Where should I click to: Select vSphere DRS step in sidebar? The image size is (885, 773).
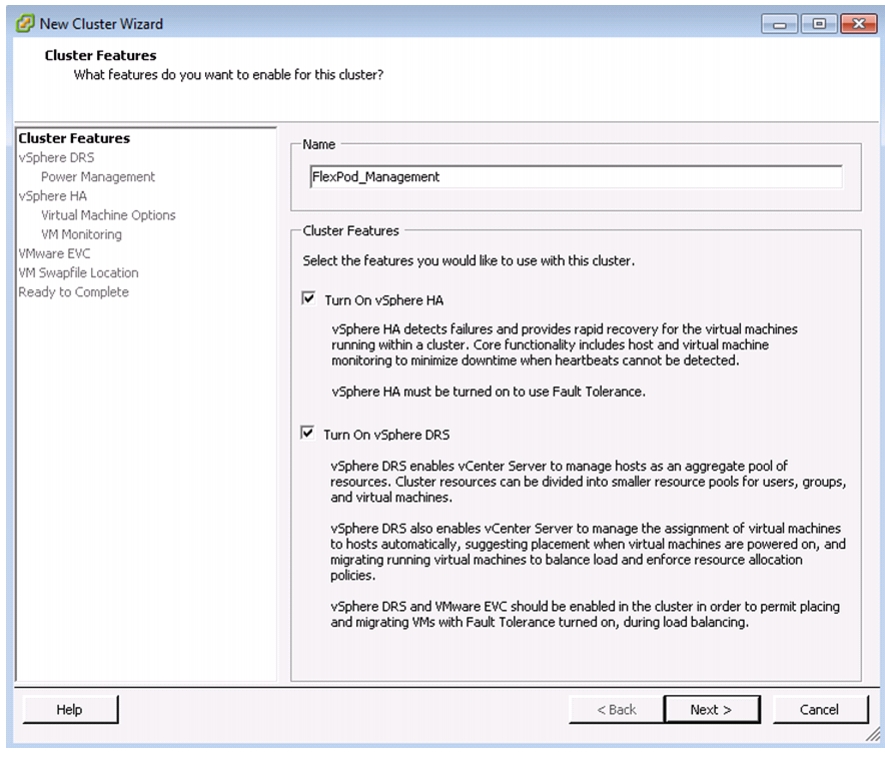click(x=56, y=157)
